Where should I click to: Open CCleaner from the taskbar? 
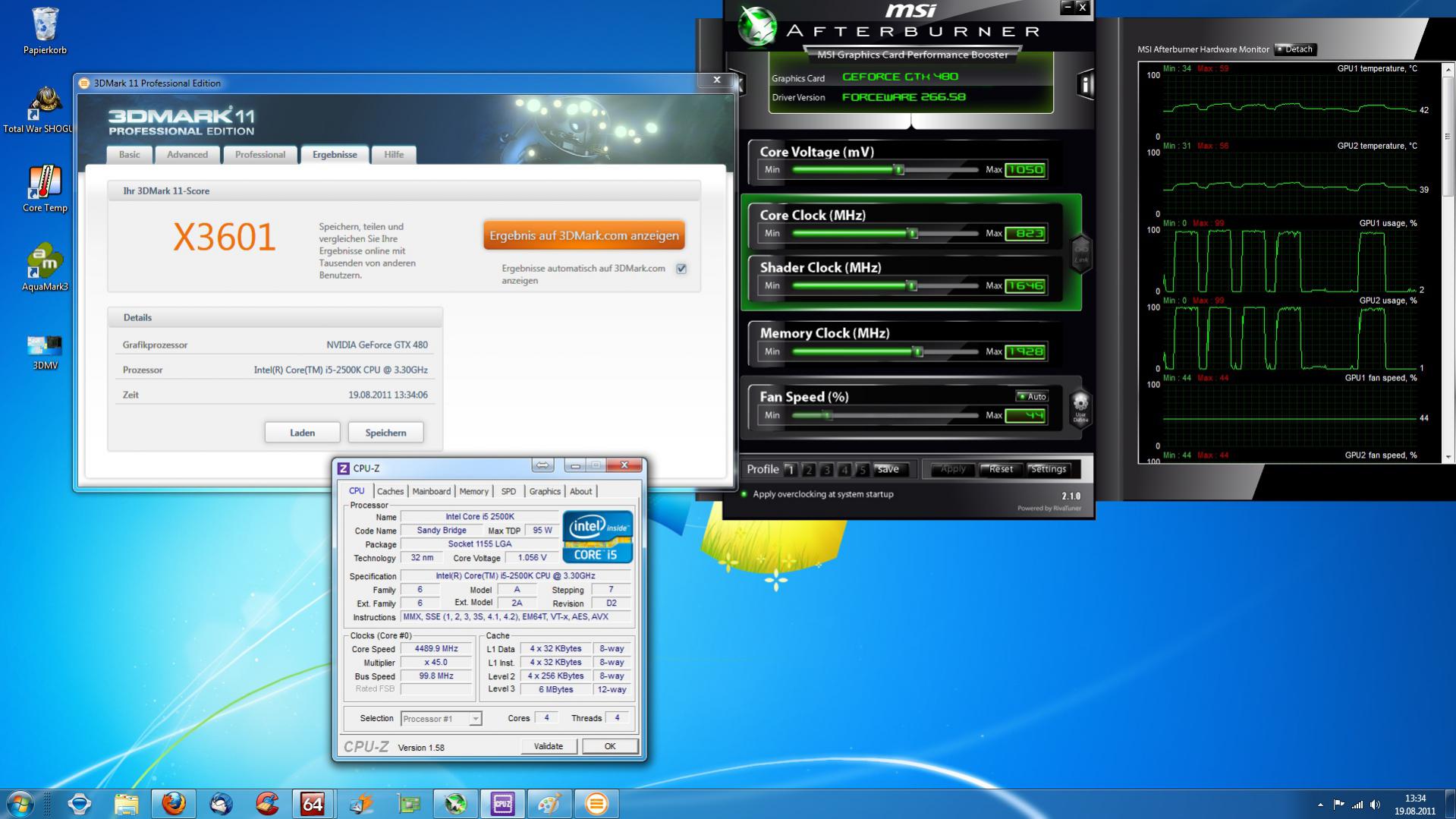267,804
